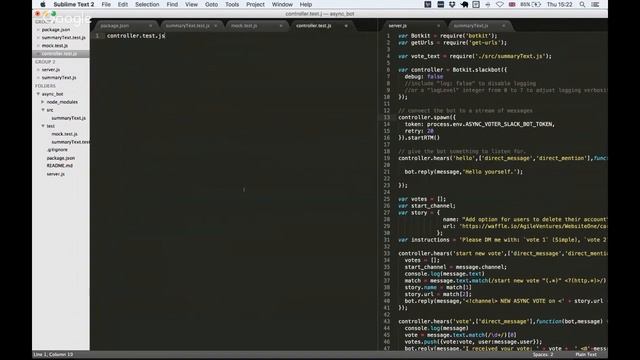Open summaryText.test.js under the test folder
The image size is (640, 360).
pyautogui.click(x=70, y=142)
